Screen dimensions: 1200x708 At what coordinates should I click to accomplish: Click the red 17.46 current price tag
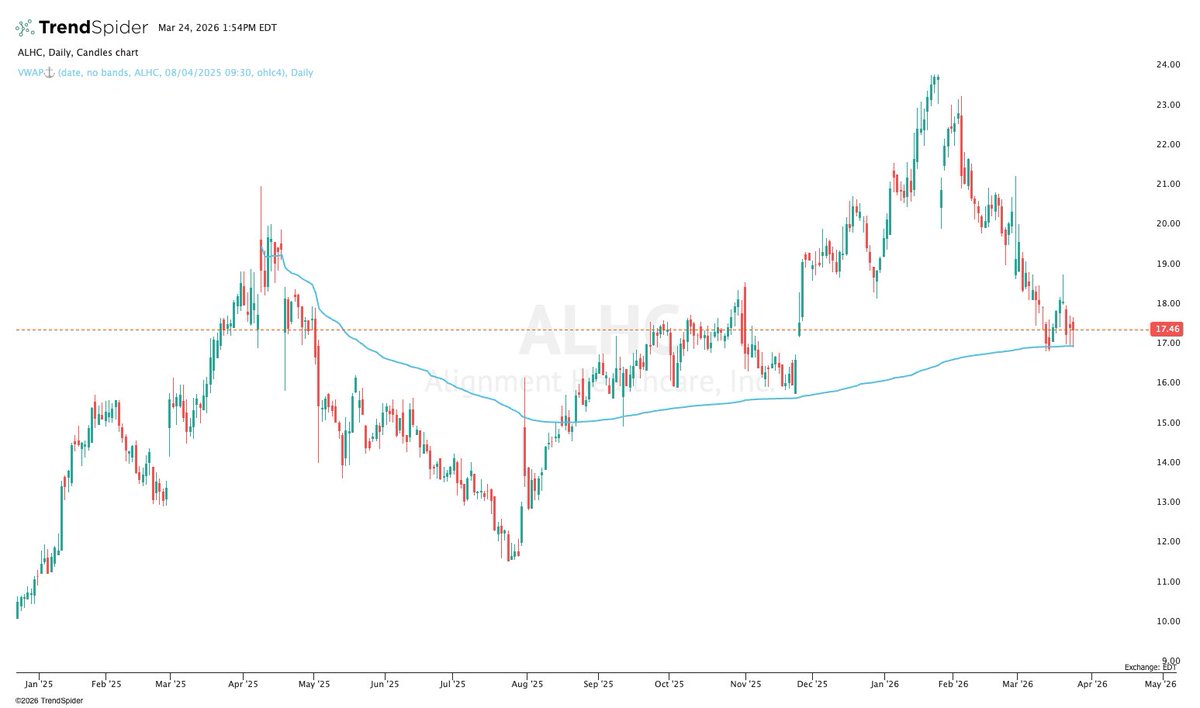(x=1167, y=329)
